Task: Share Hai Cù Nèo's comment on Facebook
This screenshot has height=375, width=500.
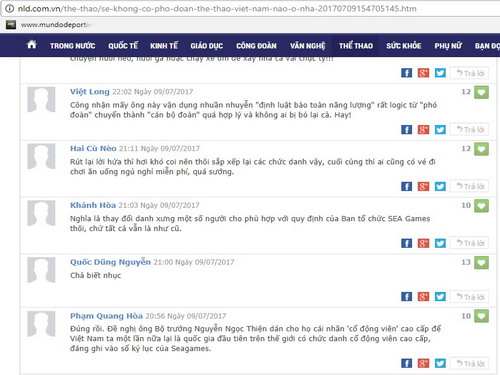Action: tap(406, 186)
